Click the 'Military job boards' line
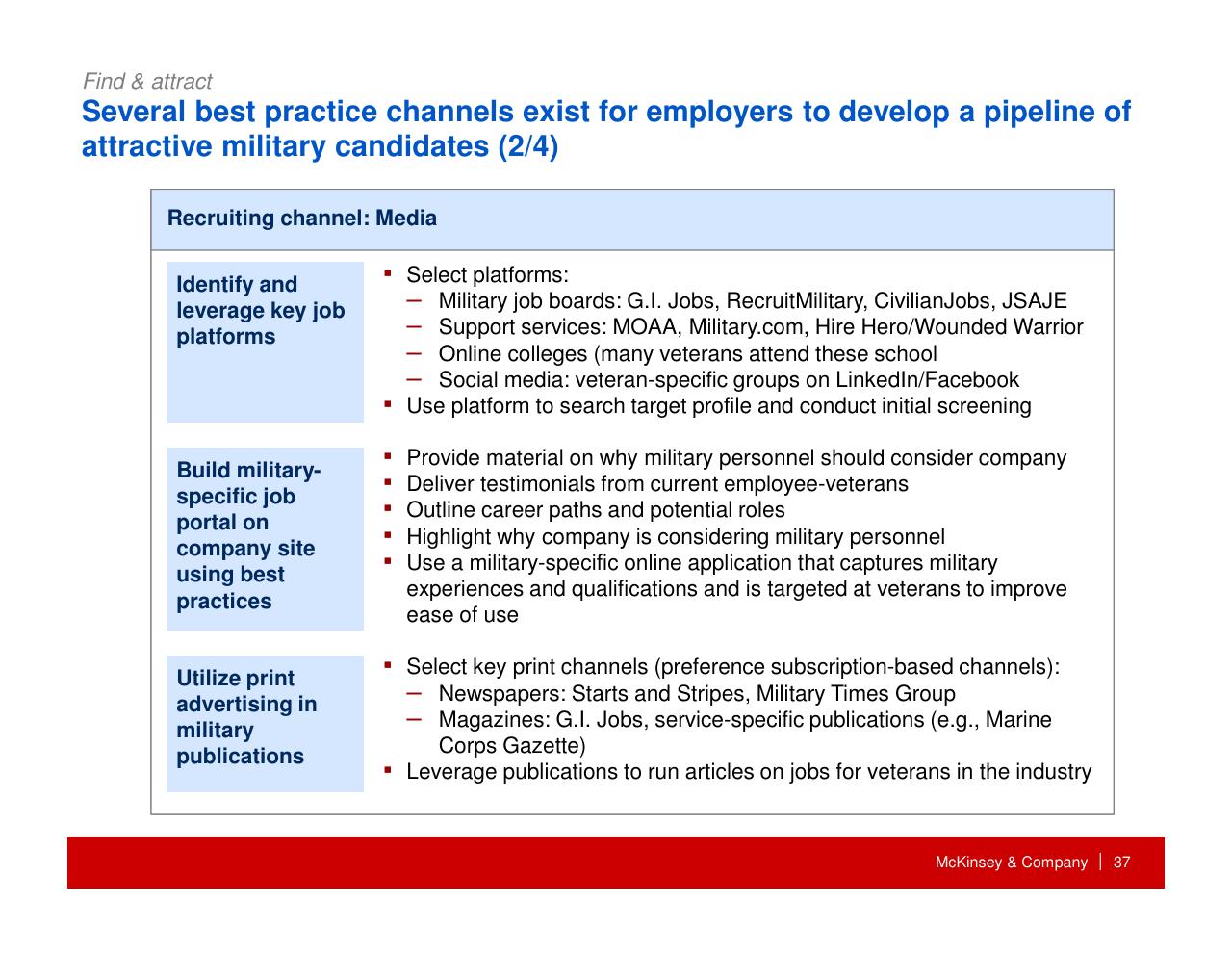 click(x=753, y=301)
